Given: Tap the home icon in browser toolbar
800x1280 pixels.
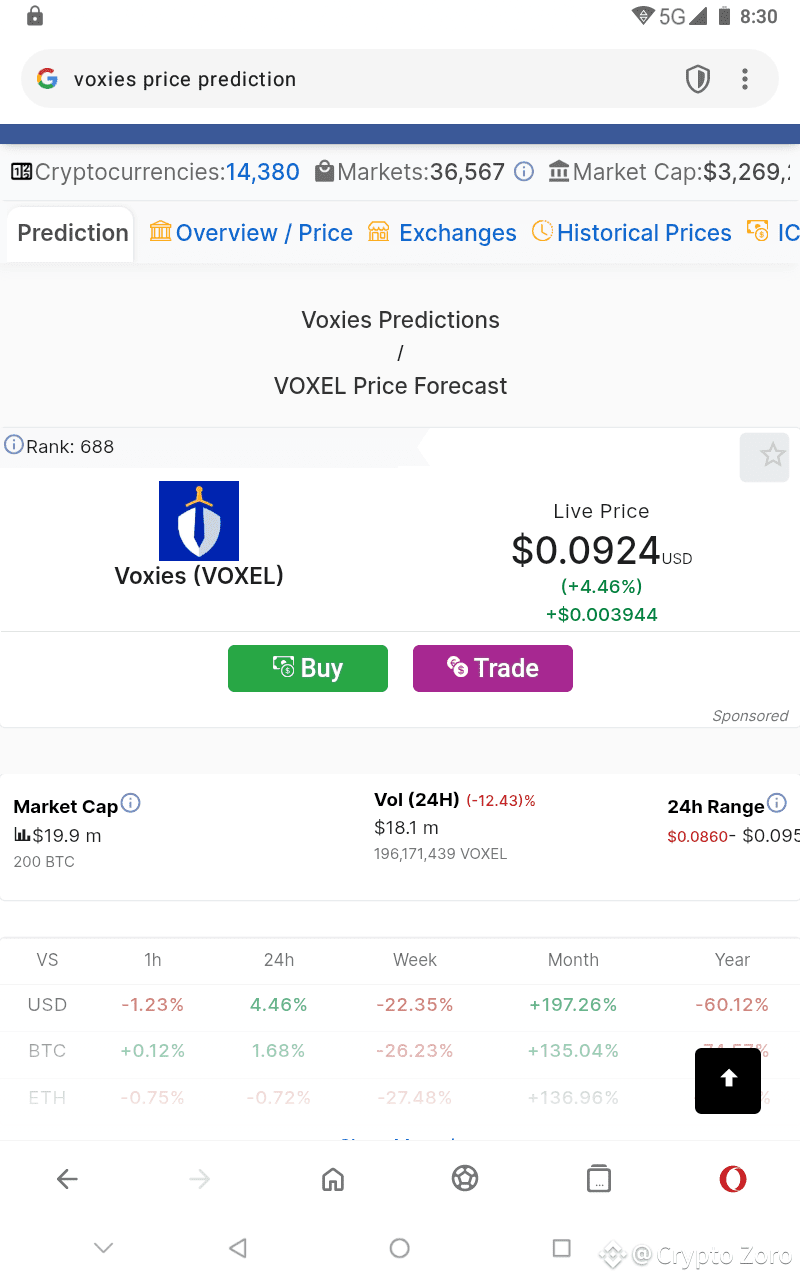Looking at the screenshot, I should pos(333,1178).
